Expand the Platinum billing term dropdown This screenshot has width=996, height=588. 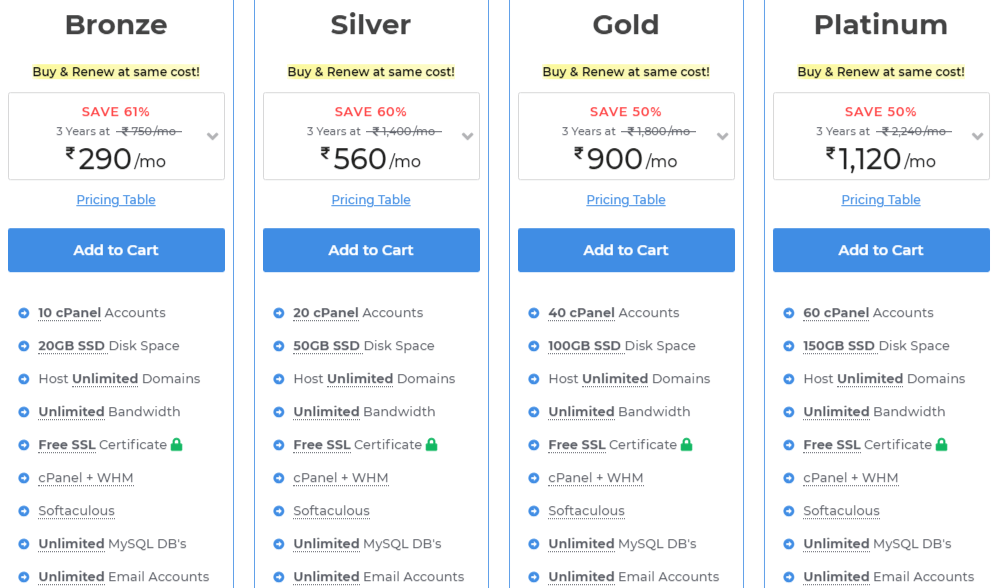point(978,137)
